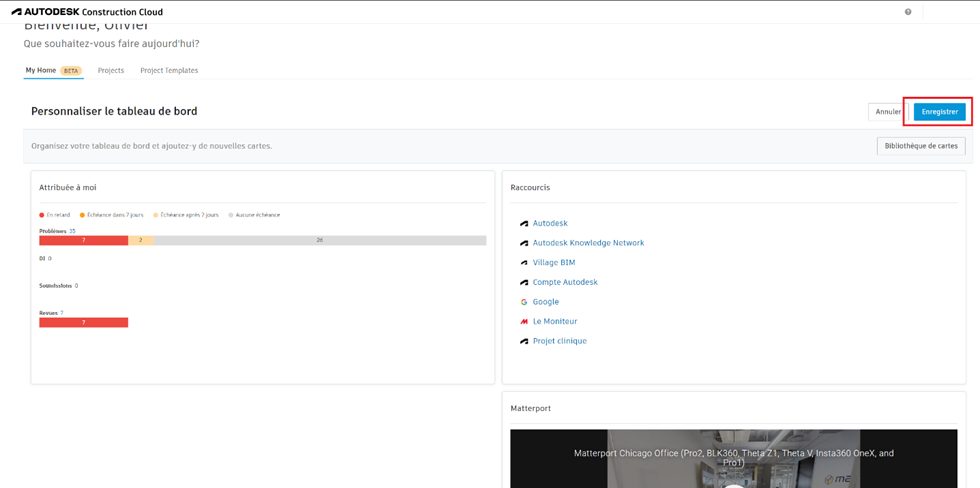Click the Le Moniteur shortcut icon
Image resolution: width=980 pixels, height=488 pixels.
click(524, 321)
